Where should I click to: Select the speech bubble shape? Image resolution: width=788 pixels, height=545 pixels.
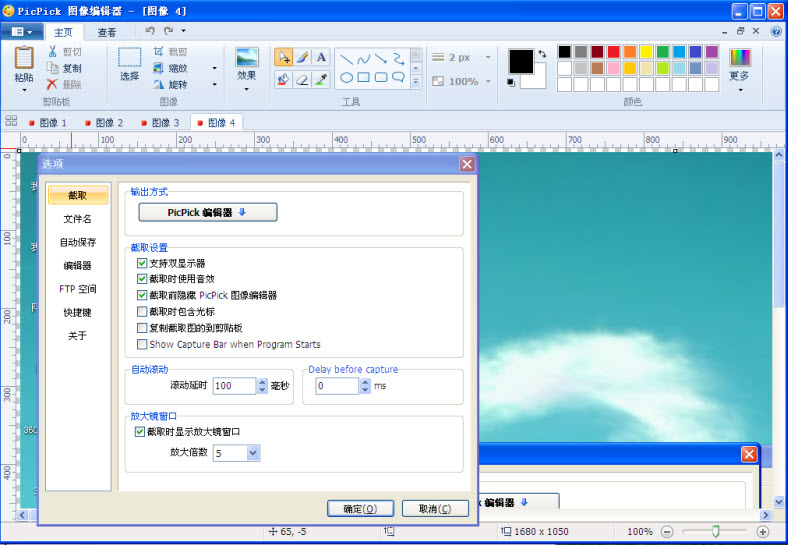tap(399, 77)
